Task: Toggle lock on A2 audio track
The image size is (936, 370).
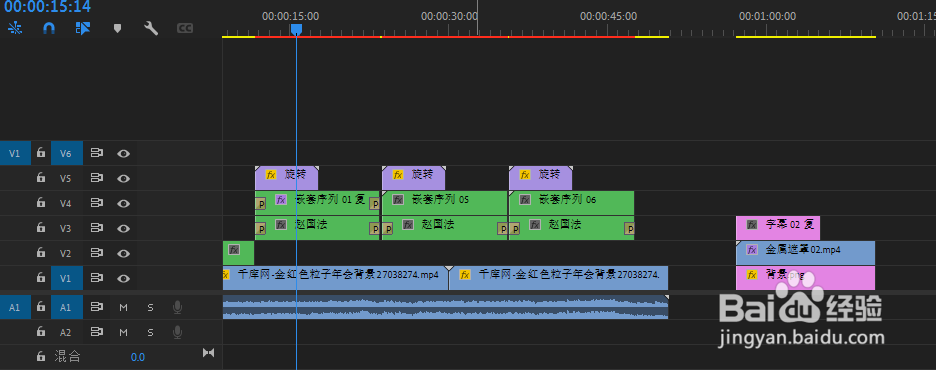Action: click(x=41, y=332)
